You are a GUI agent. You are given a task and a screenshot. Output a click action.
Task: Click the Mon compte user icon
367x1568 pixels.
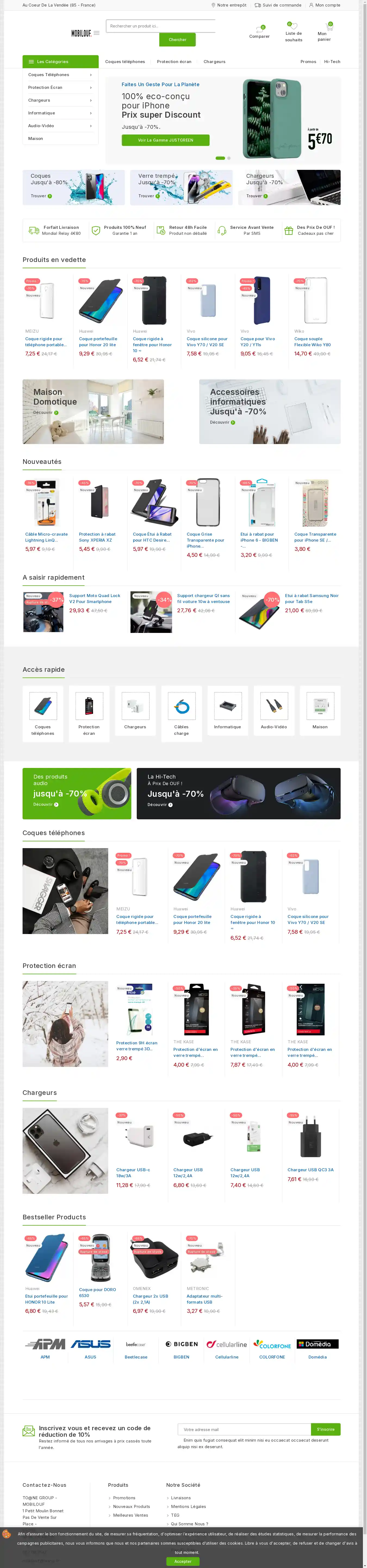pos(311,5)
